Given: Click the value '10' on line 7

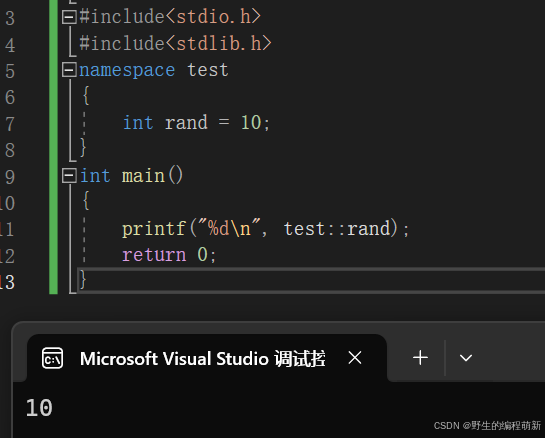Looking at the screenshot, I should 251,123.
